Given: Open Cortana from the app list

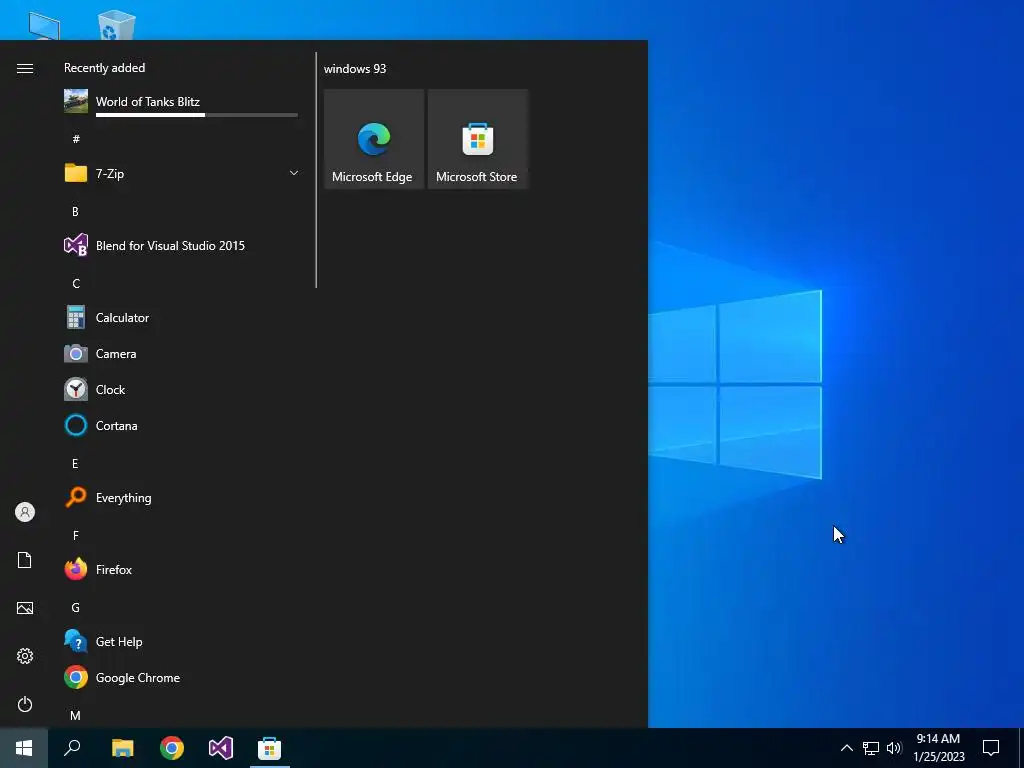Looking at the screenshot, I should pyautogui.click(x=181, y=426).
